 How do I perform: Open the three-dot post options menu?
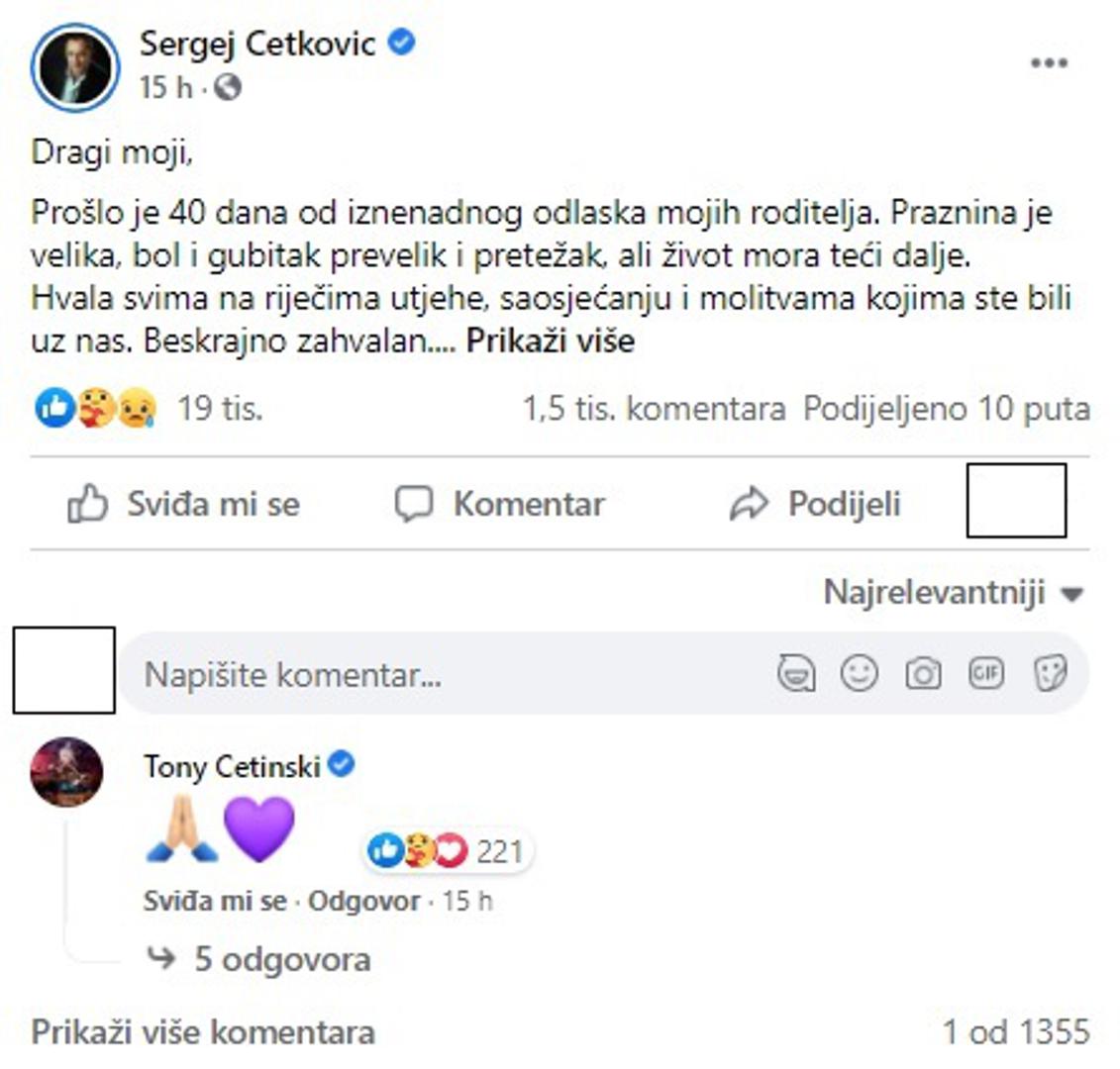coord(1049,63)
